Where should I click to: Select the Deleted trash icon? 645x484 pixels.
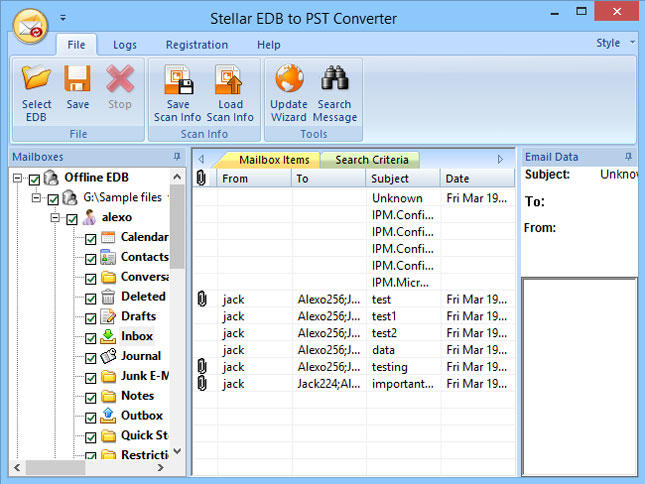click(x=108, y=296)
